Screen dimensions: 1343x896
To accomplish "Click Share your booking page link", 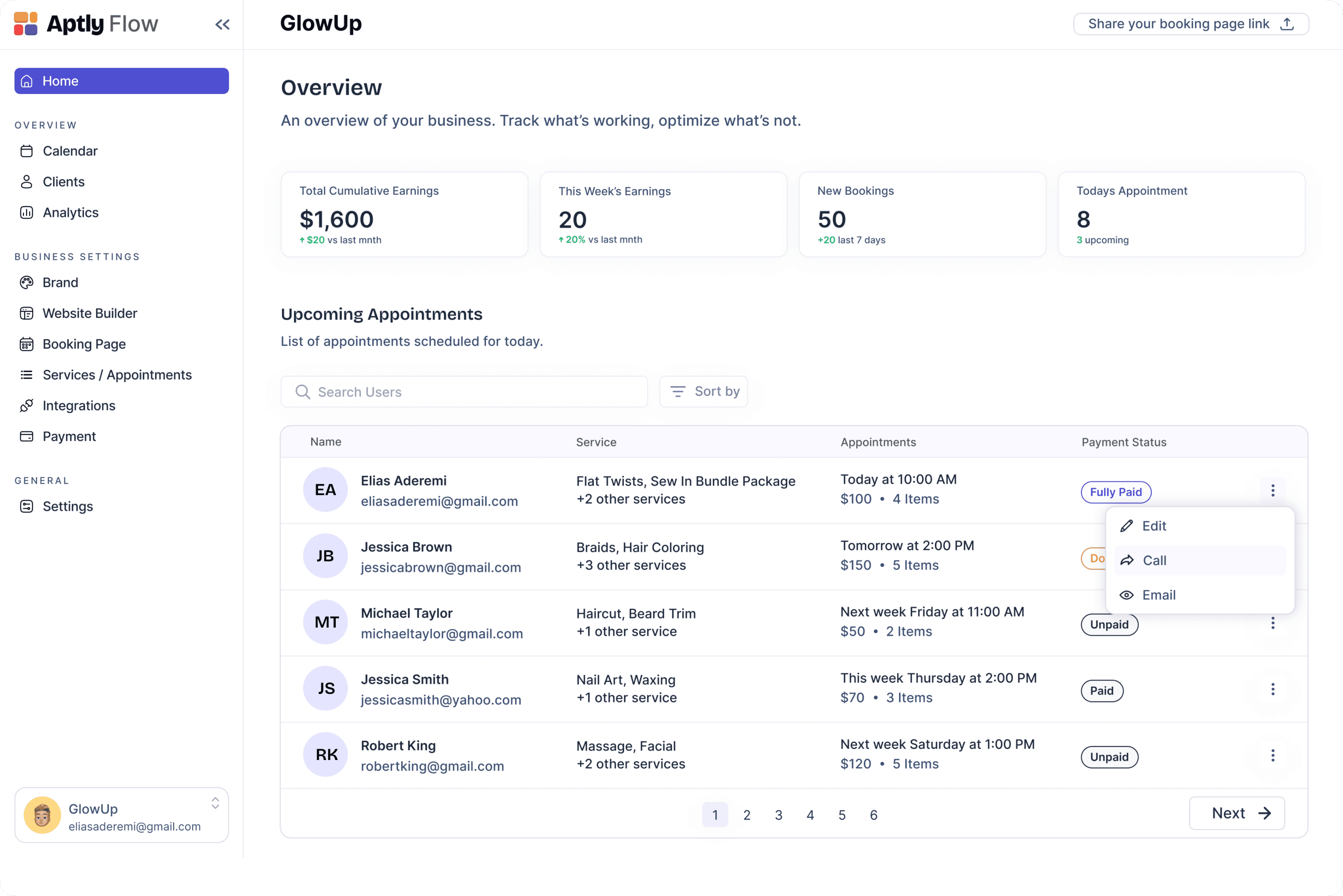I will (1190, 24).
